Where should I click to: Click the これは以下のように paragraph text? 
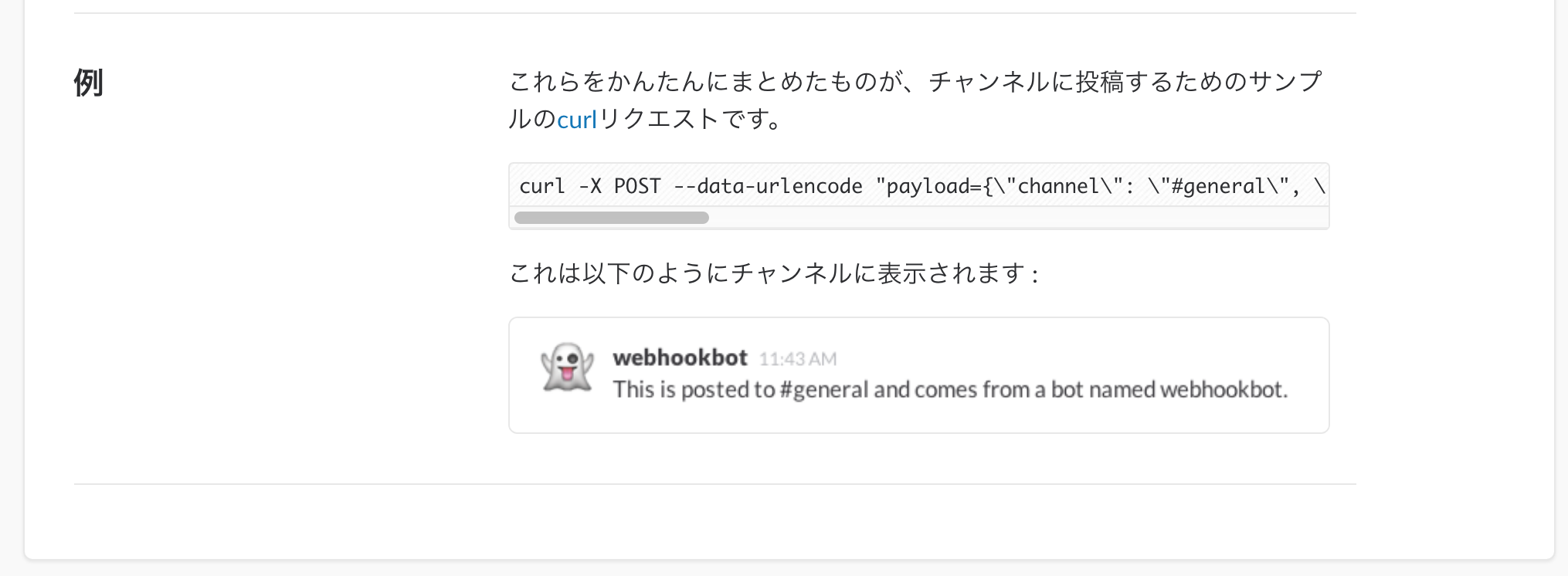click(772, 272)
